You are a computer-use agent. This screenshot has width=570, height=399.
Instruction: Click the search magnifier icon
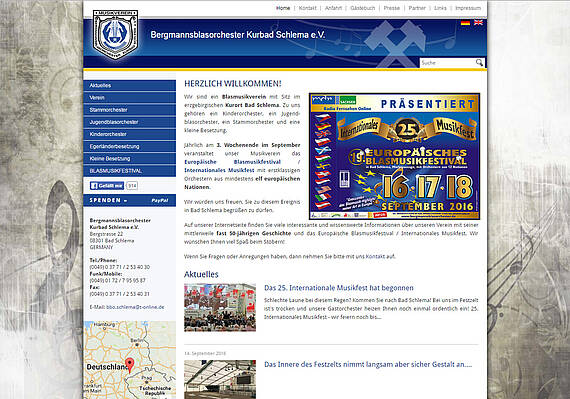(x=479, y=63)
